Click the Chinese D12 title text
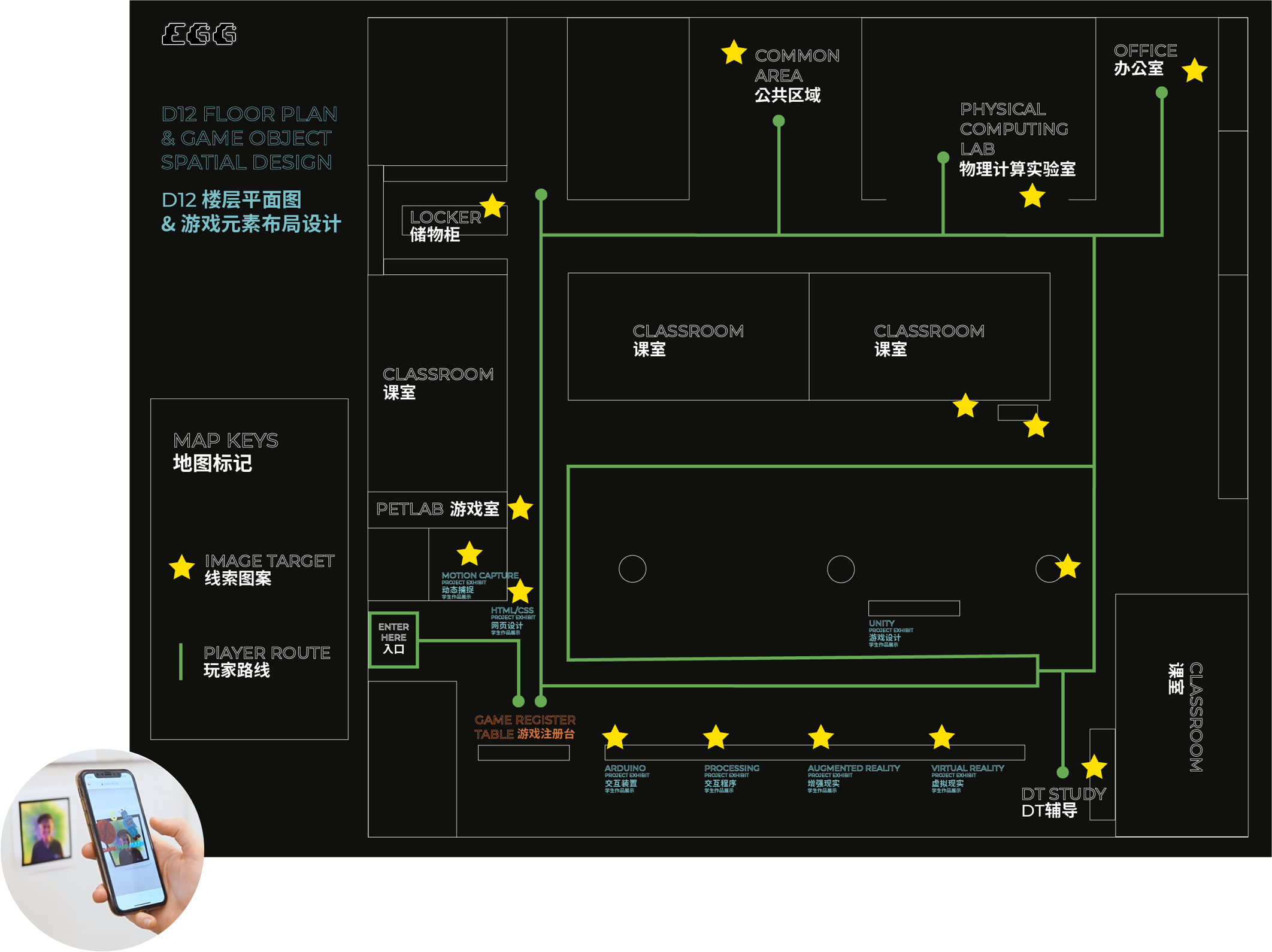The image size is (1272, 952). click(251, 212)
